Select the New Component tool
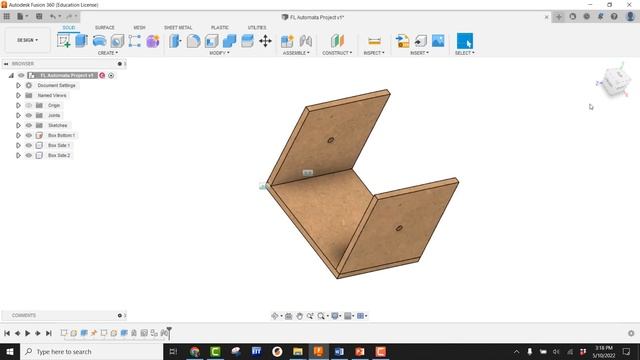 pyautogui.click(x=287, y=41)
